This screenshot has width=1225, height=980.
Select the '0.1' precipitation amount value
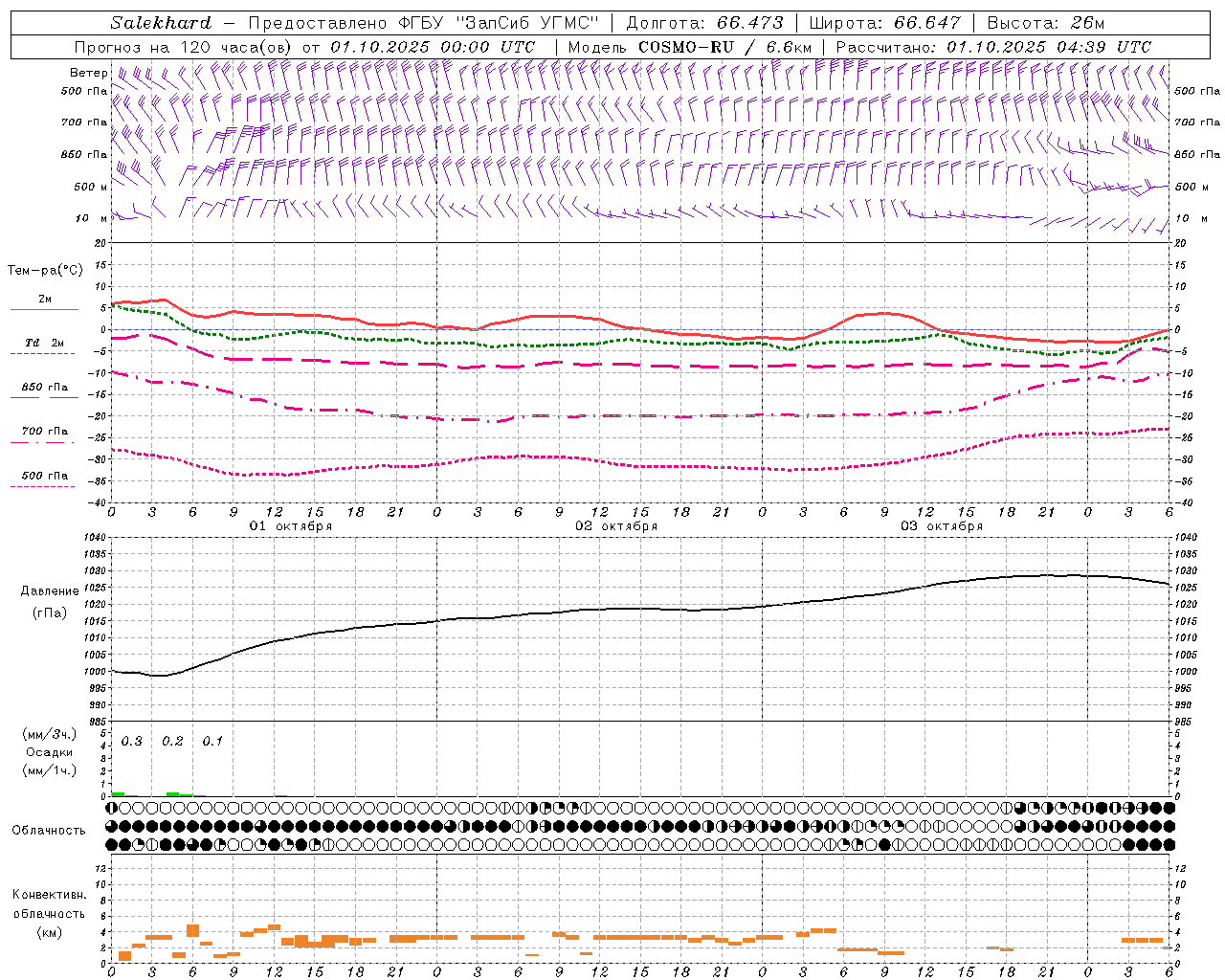click(212, 742)
